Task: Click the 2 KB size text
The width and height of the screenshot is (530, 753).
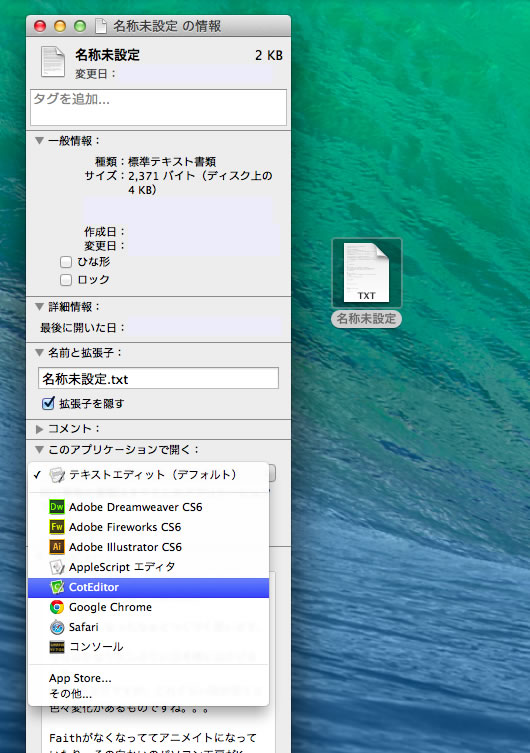Action: coord(269,55)
